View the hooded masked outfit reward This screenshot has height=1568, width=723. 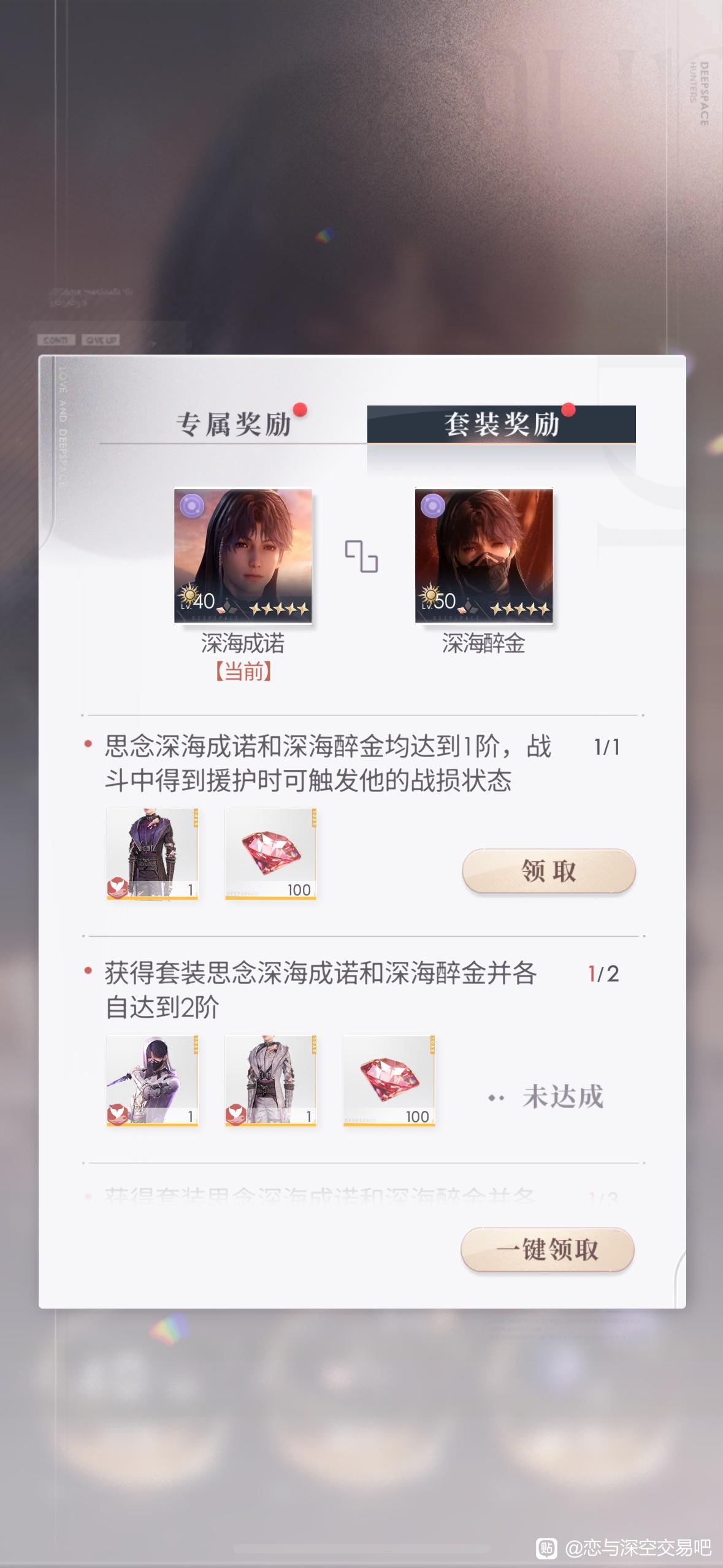(153, 1080)
